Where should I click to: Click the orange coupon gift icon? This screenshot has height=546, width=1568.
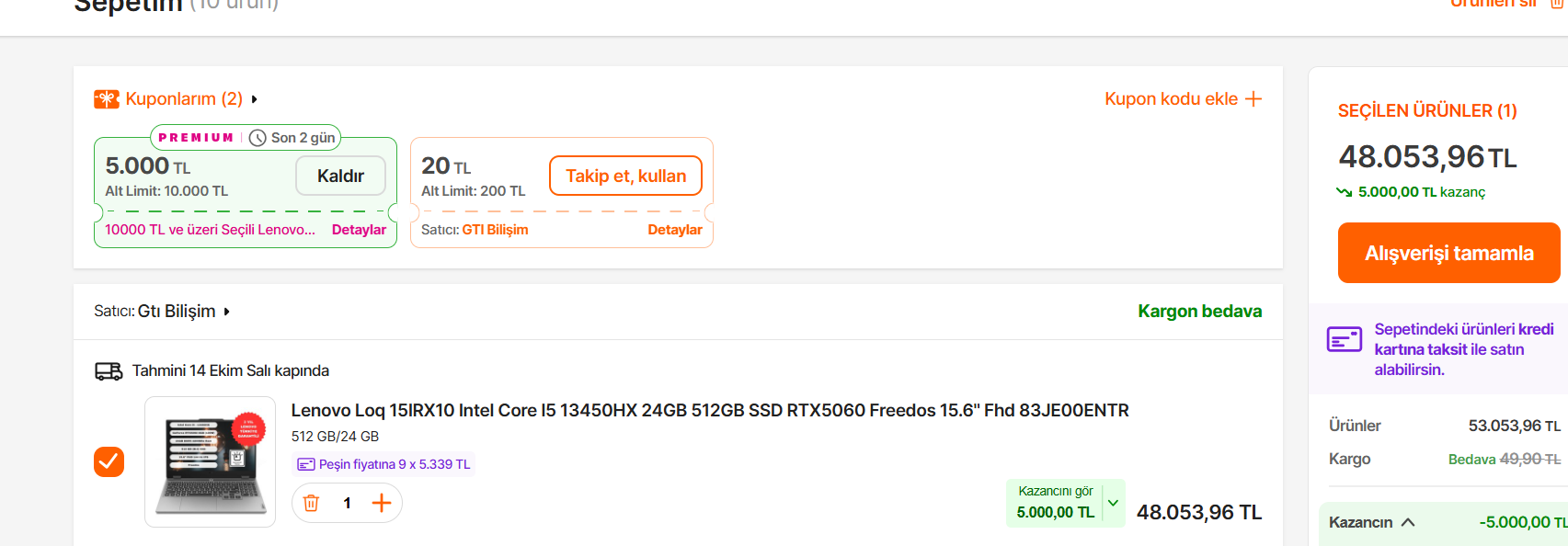107,99
